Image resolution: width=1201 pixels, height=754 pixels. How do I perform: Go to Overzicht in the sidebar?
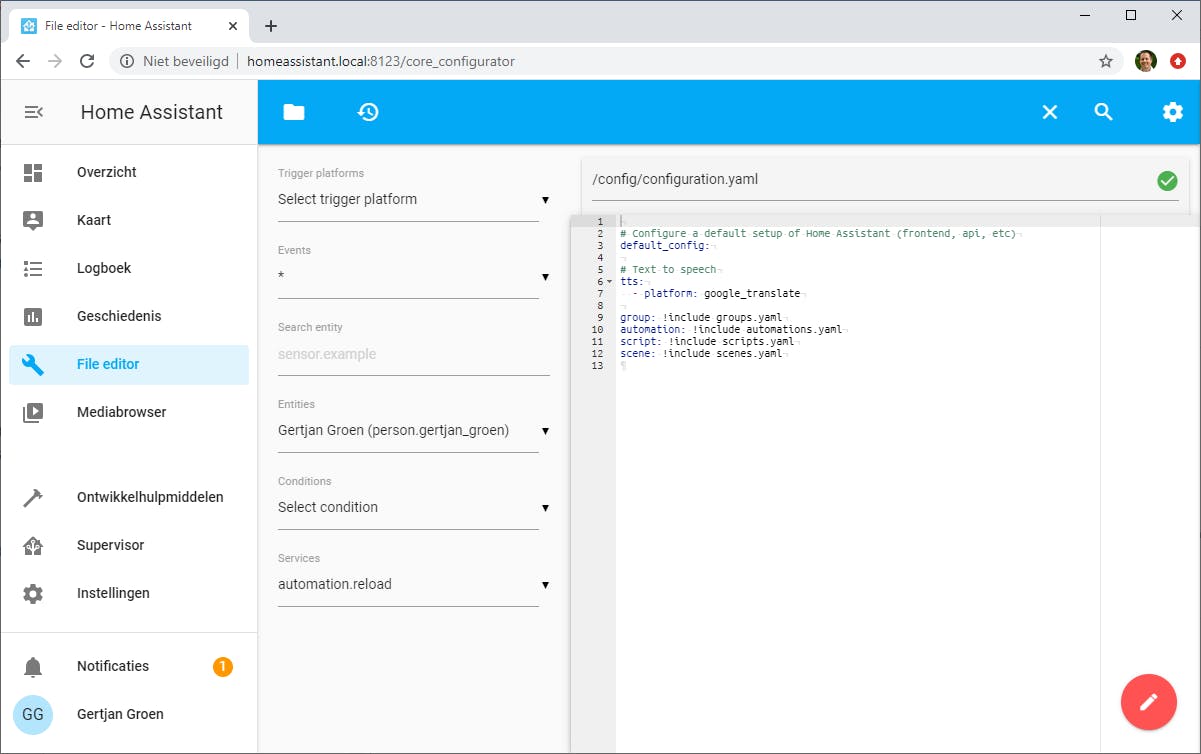[x=107, y=172]
